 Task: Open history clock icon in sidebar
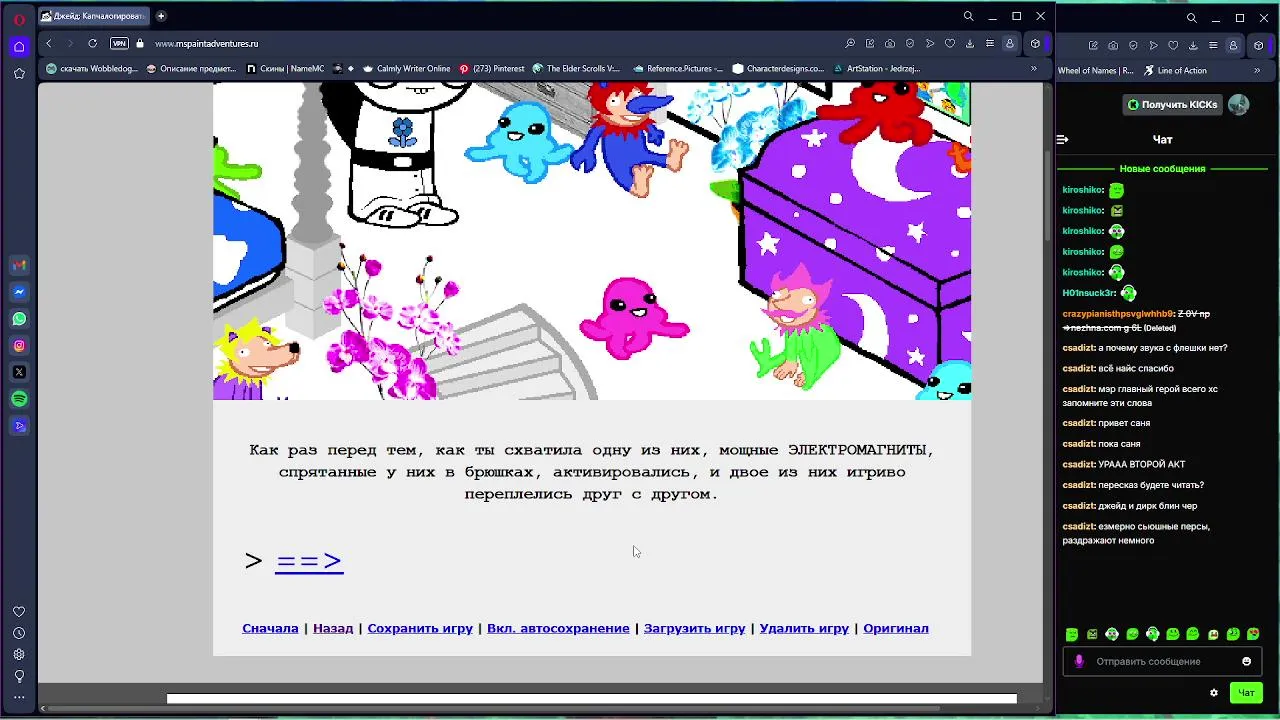(19, 633)
